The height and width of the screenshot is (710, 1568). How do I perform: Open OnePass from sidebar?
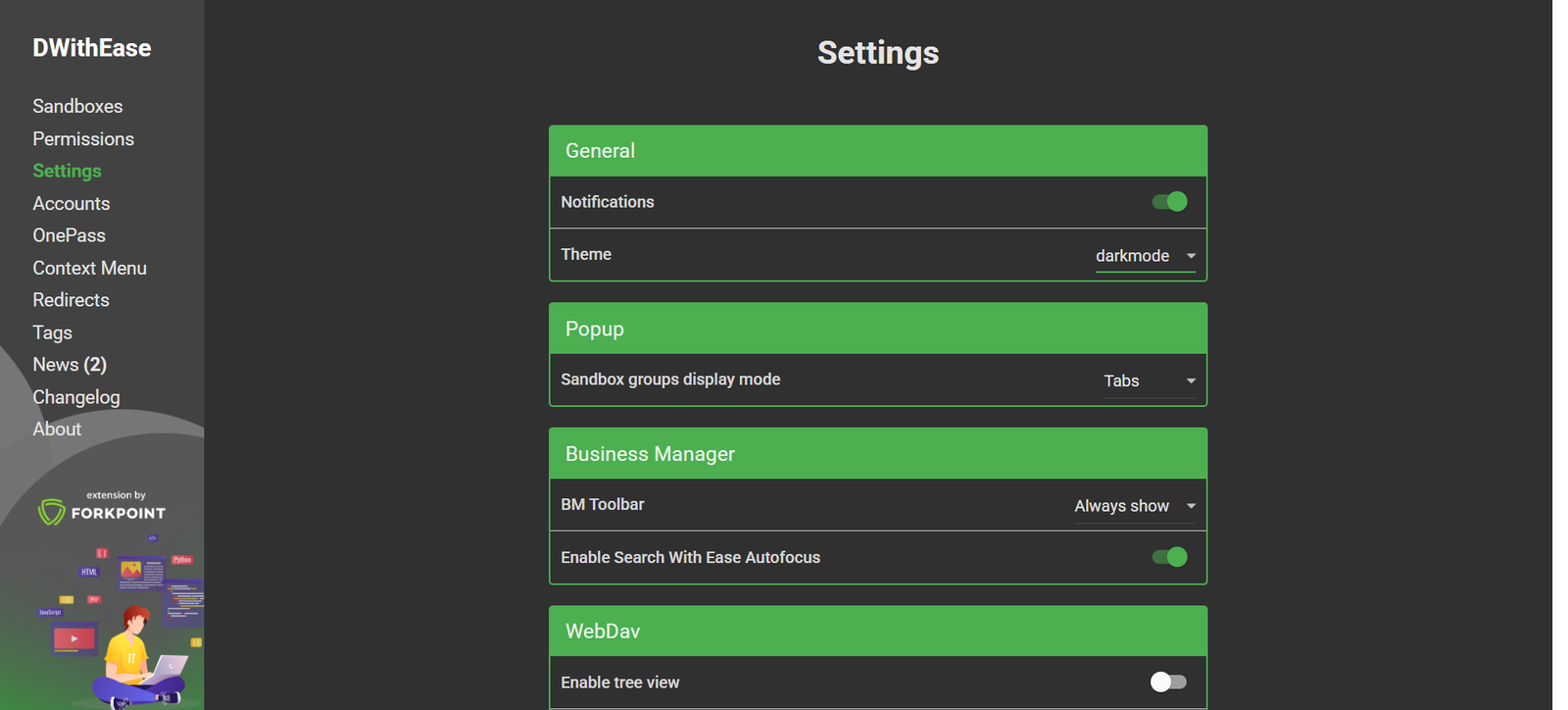(x=69, y=235)
